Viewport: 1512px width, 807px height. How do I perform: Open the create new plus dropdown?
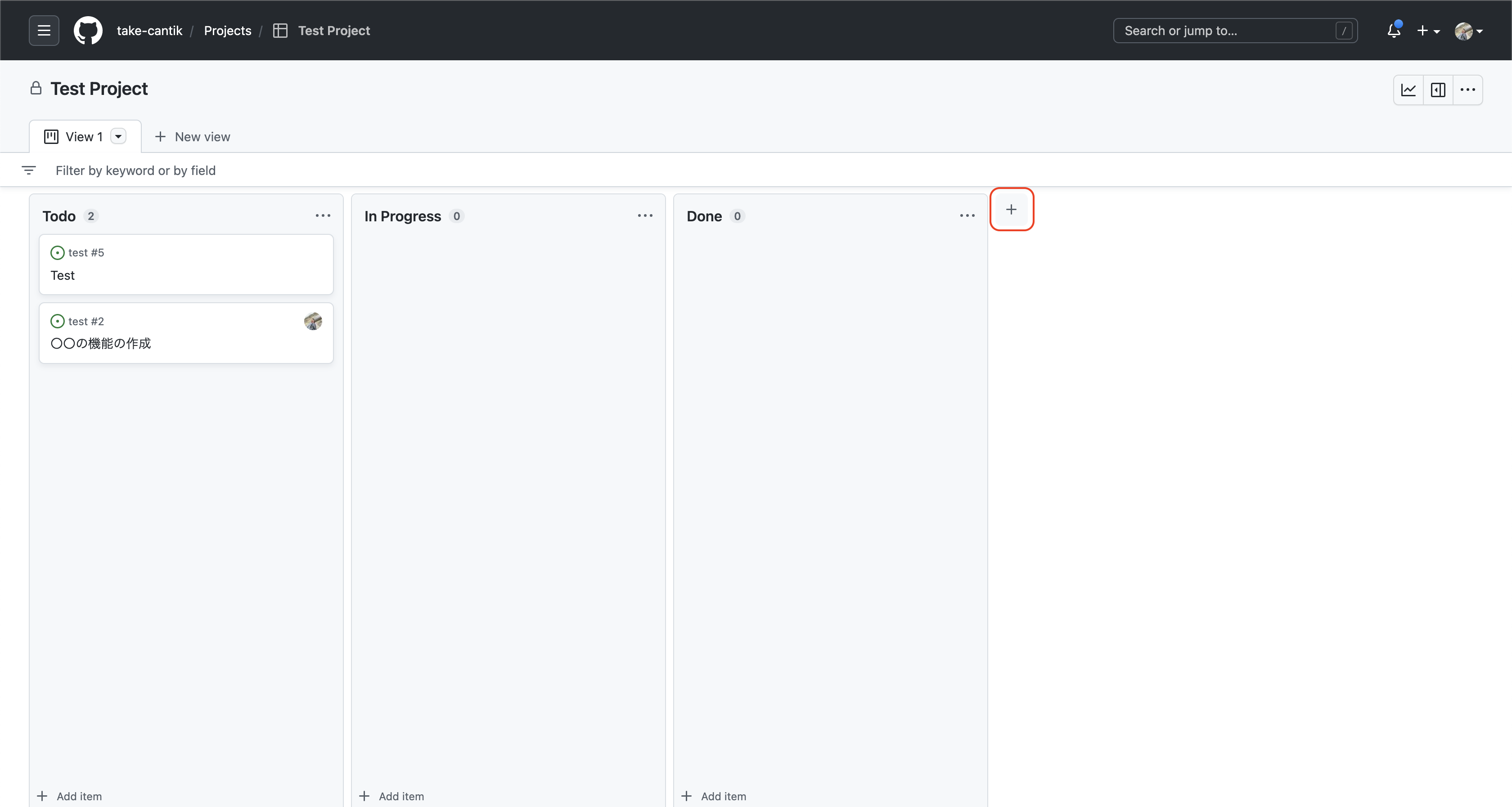[x=1427, y=31]
